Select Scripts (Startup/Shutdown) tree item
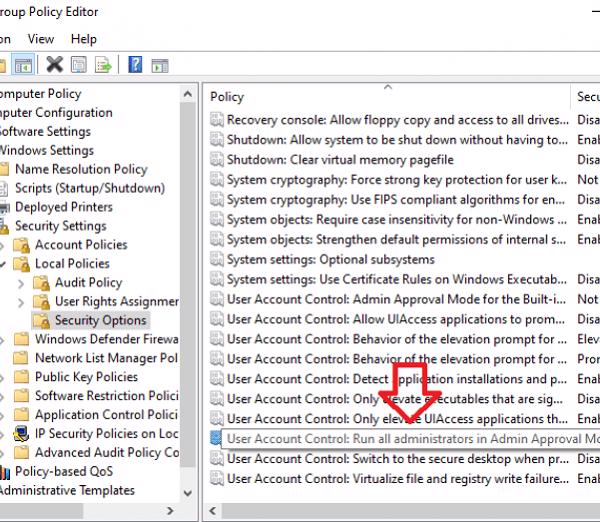The height and width of the screenshot is (522, 600). click(90, 188)
